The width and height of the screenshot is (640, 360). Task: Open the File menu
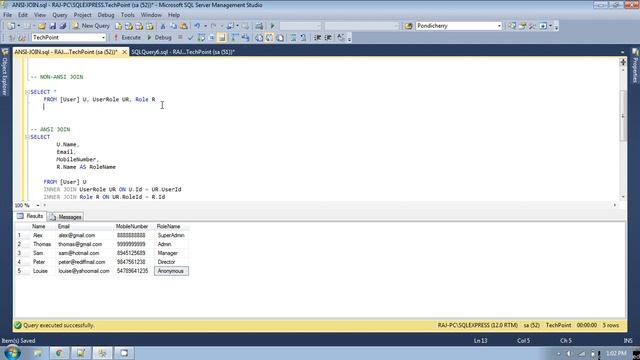pyautogui.click(x=7, y=15)
